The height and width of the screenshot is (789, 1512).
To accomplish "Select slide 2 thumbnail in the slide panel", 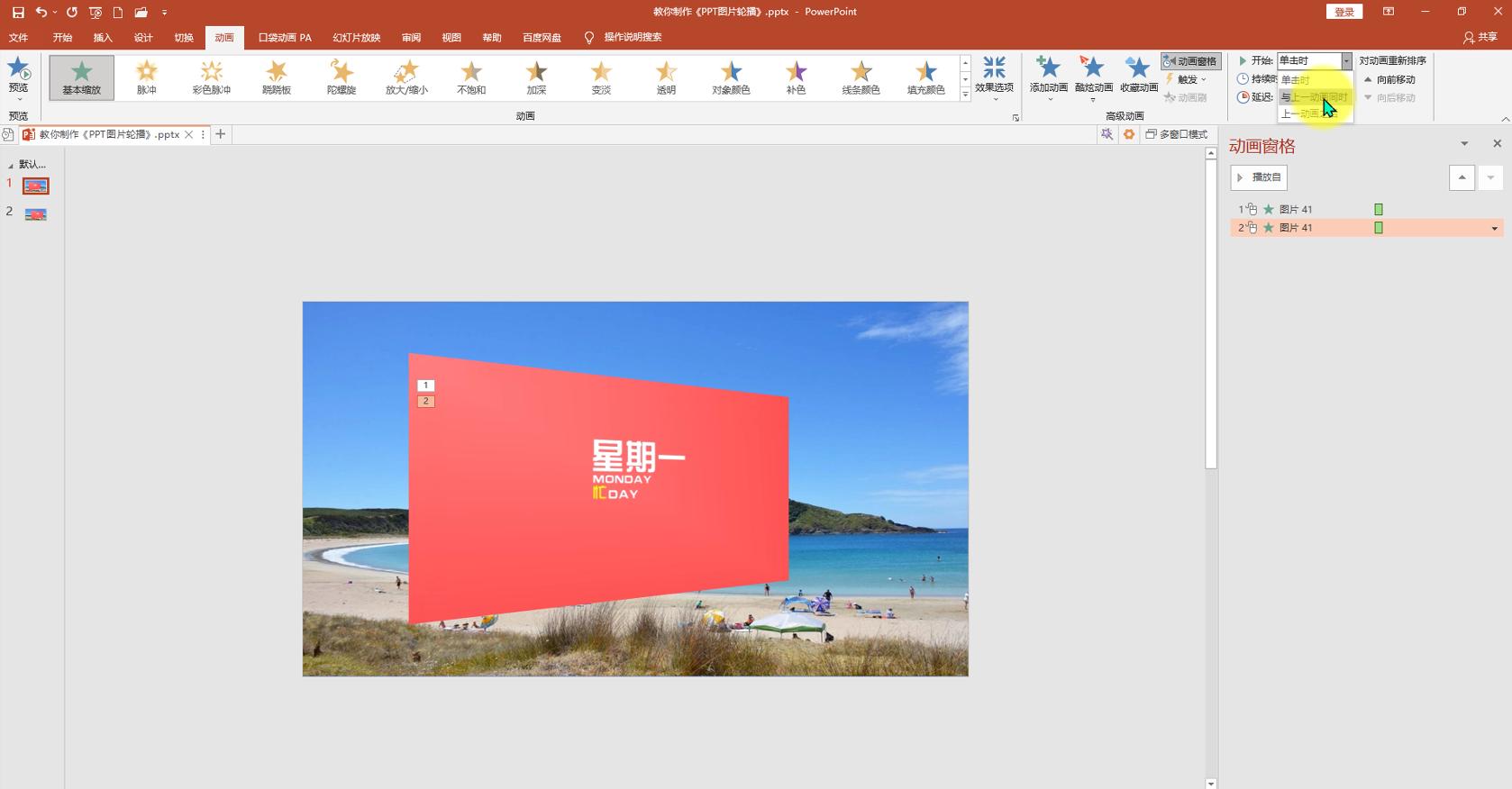I will click(x=36, y=214).
